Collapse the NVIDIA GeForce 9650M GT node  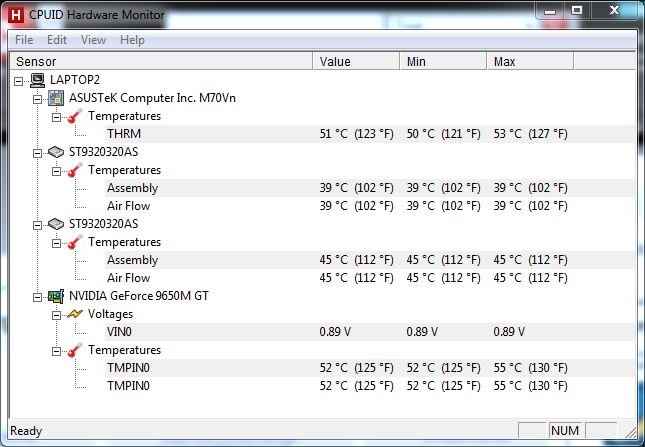pyautogui.click(x=38, y=296)
